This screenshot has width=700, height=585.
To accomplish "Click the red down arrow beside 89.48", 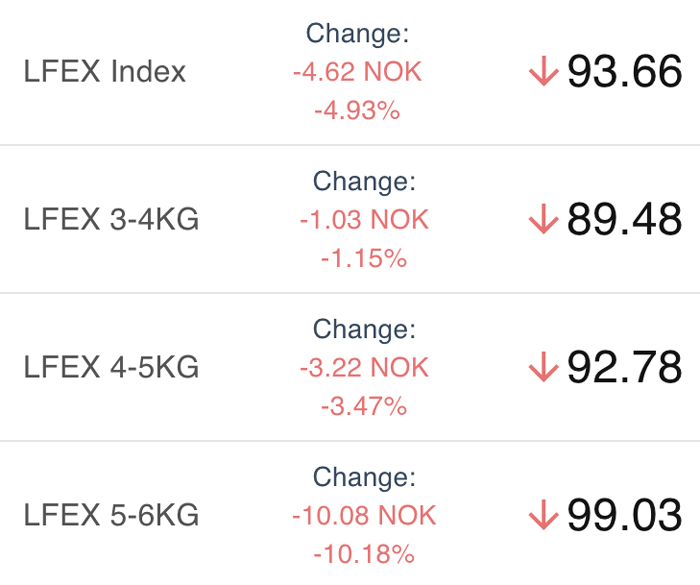I will point(543,219).
